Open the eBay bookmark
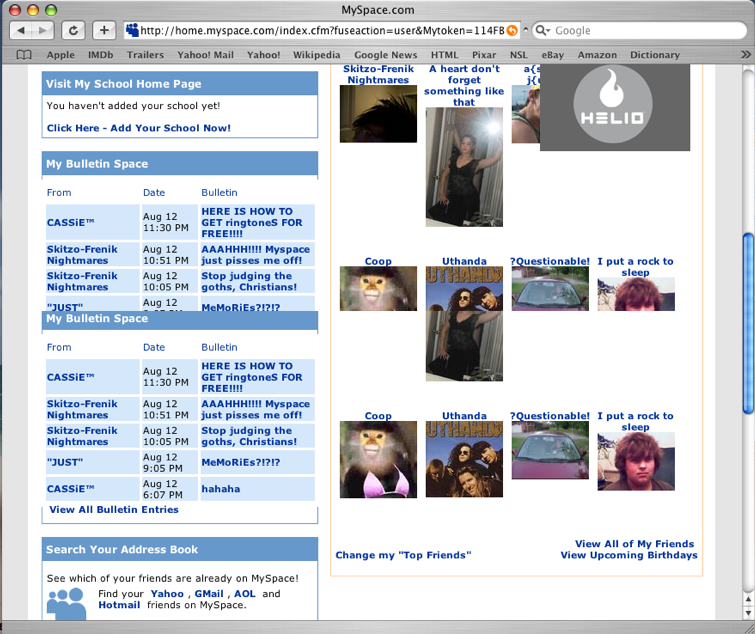Viewport: 755px width, 634px height. 553,55
